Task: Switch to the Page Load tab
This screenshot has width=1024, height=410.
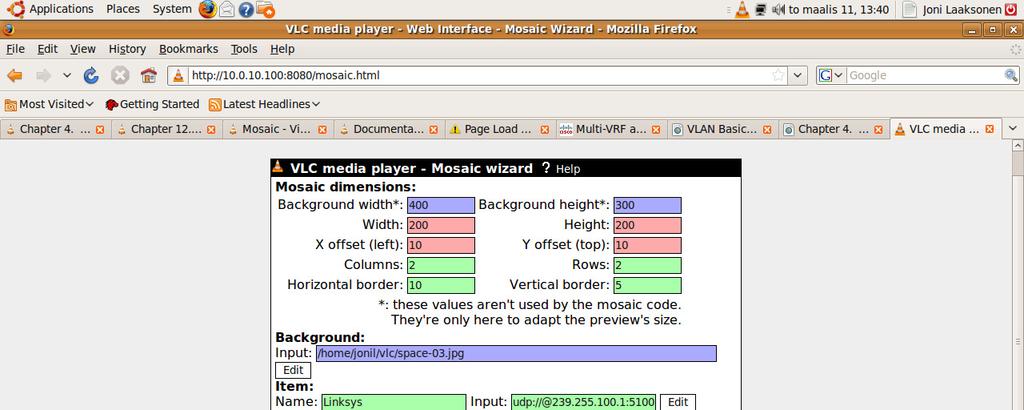Action: click(x=500, y=129)
